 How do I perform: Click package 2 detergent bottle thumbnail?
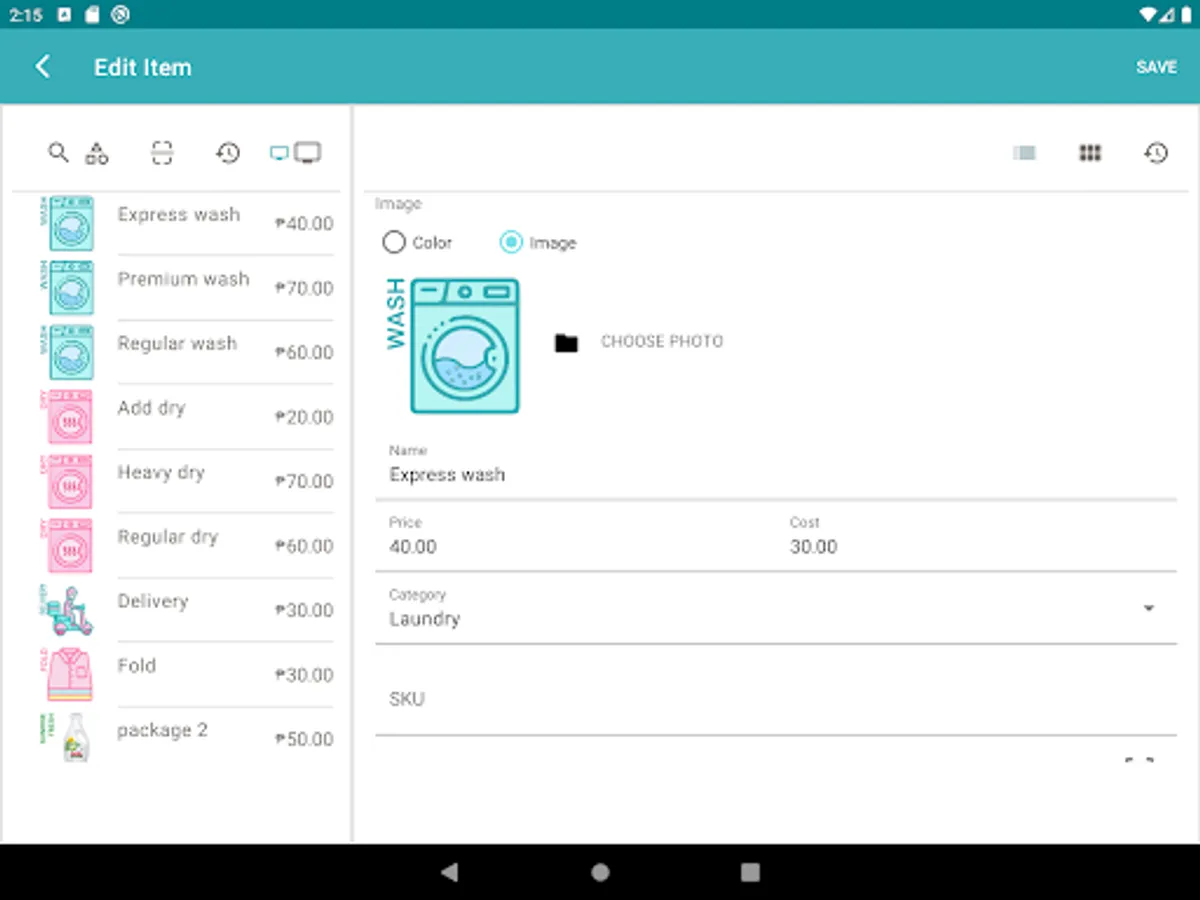(67, 739)
